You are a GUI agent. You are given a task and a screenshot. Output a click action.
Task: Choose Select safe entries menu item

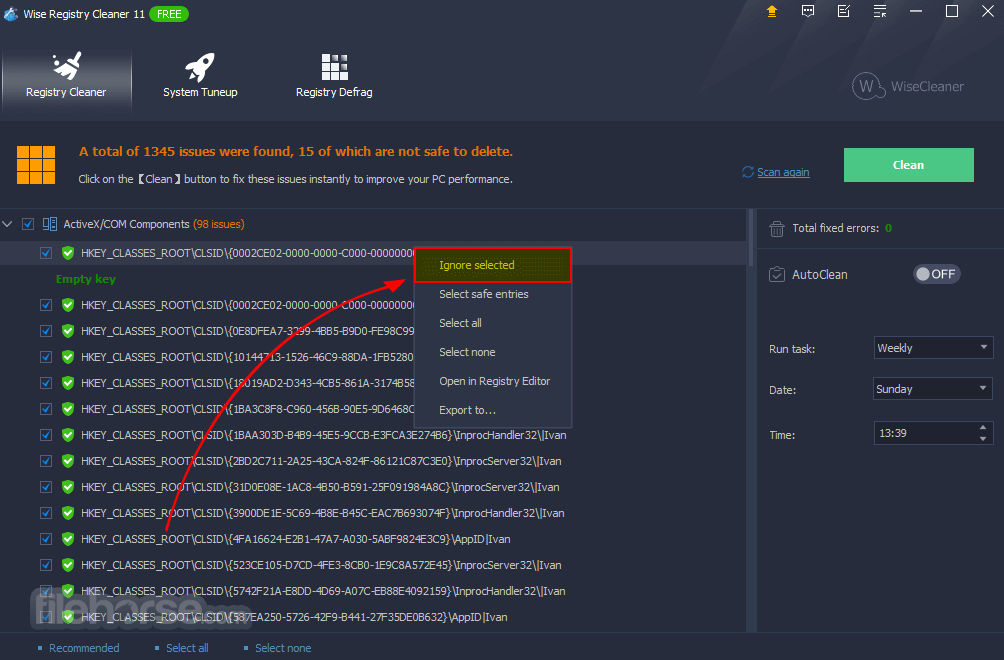coord(493,294)
